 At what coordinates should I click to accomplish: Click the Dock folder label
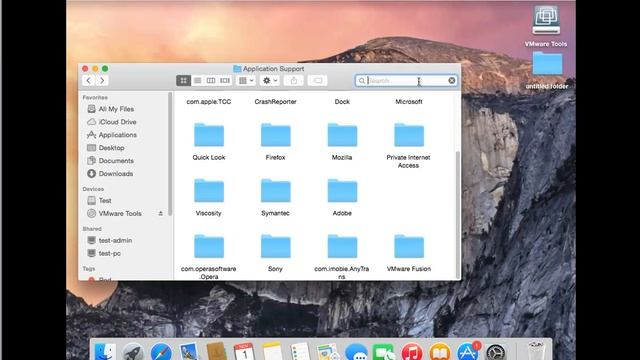pyautogui.click(x=342, y=102)
